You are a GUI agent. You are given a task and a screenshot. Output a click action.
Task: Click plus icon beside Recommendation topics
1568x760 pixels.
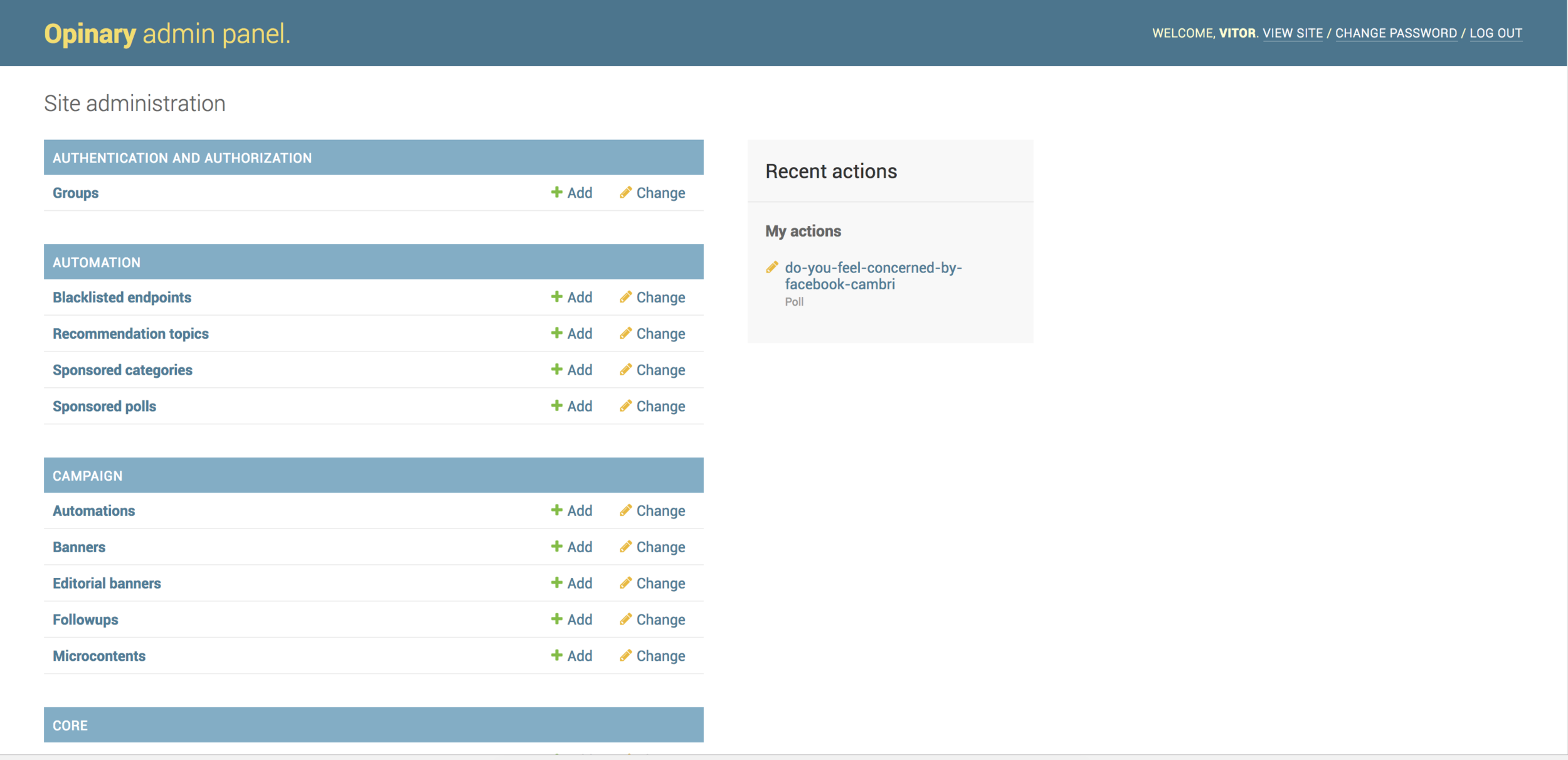[x=556, y=333]
